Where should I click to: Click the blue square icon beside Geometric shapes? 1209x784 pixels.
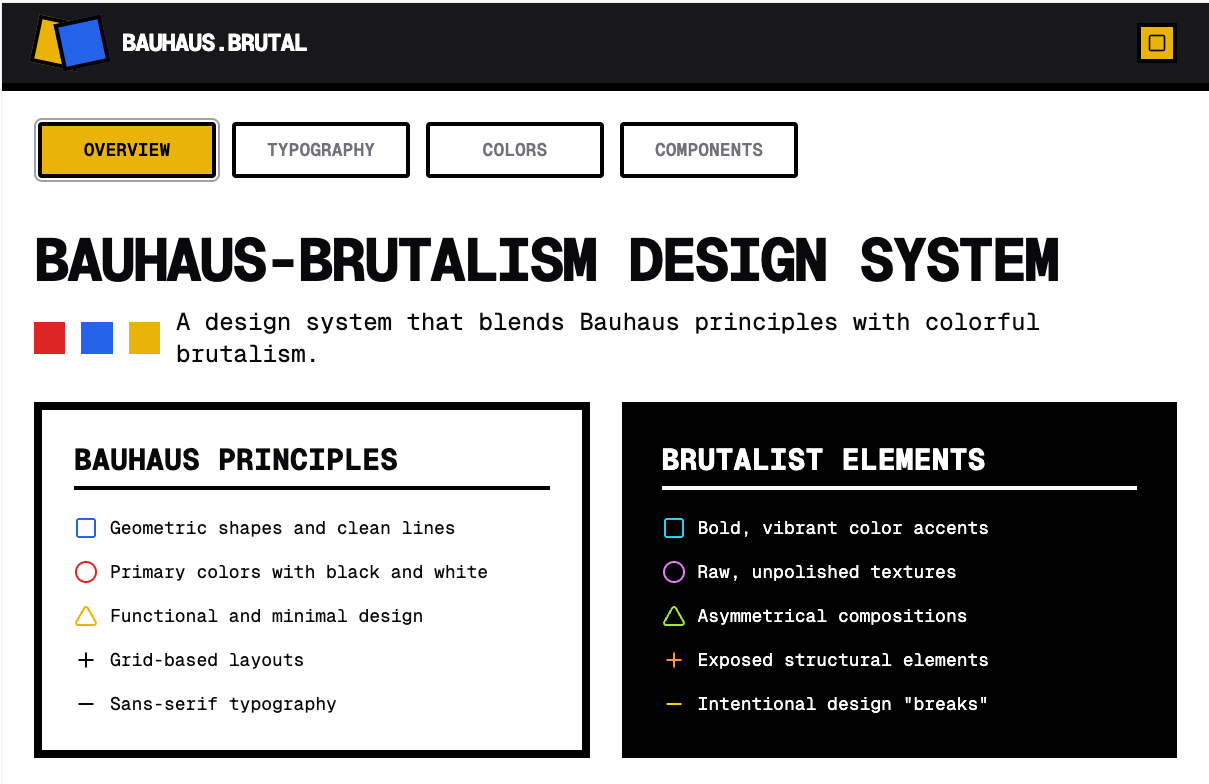[86, 527]
